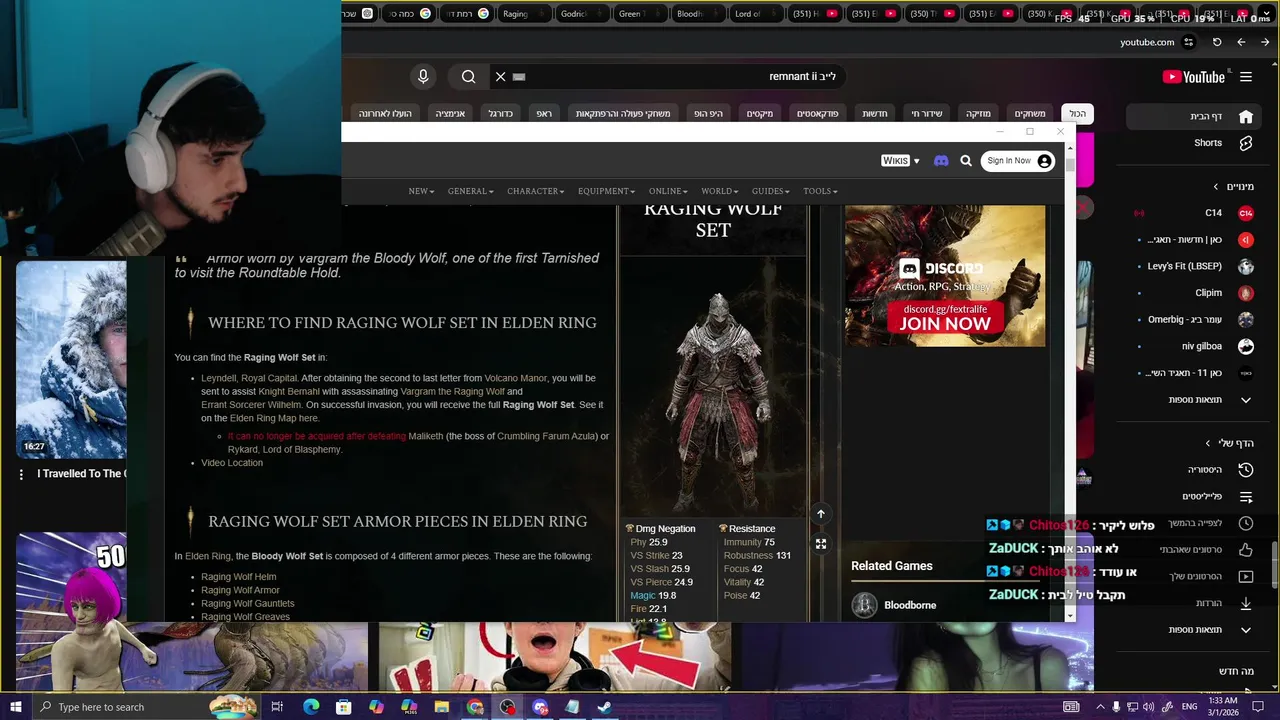This screenshot has height=720, width=1280.
Task: Expand the NEW wiki menu
Action: tap(421, 191)
